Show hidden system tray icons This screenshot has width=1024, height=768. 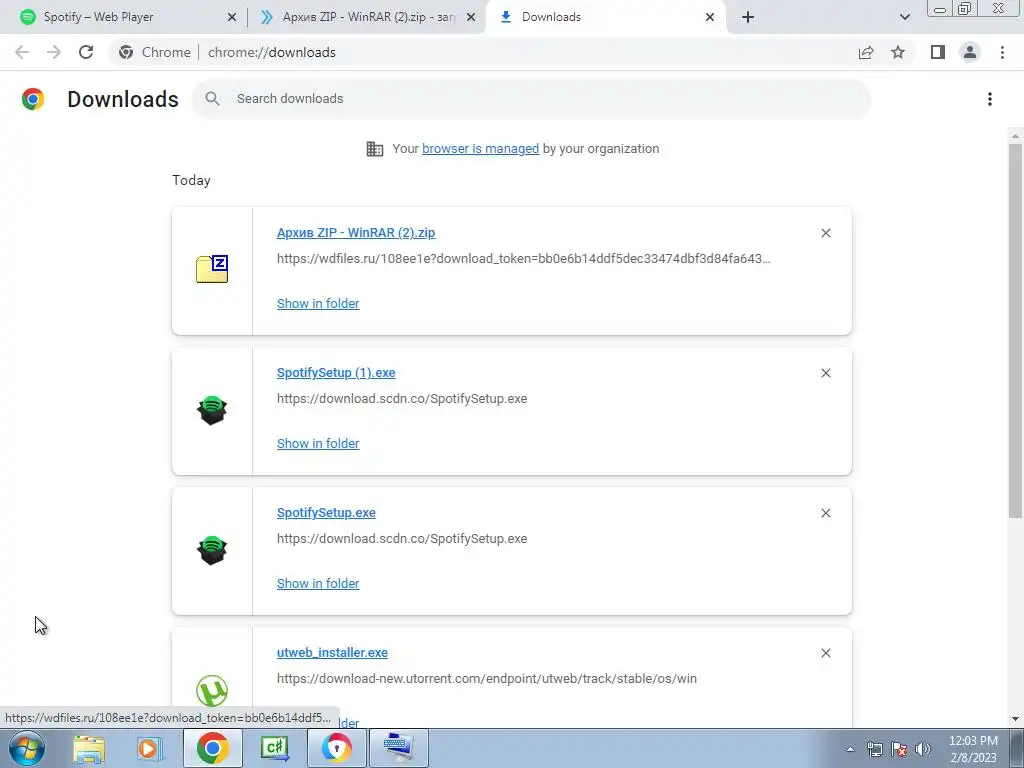click(850, 750)
